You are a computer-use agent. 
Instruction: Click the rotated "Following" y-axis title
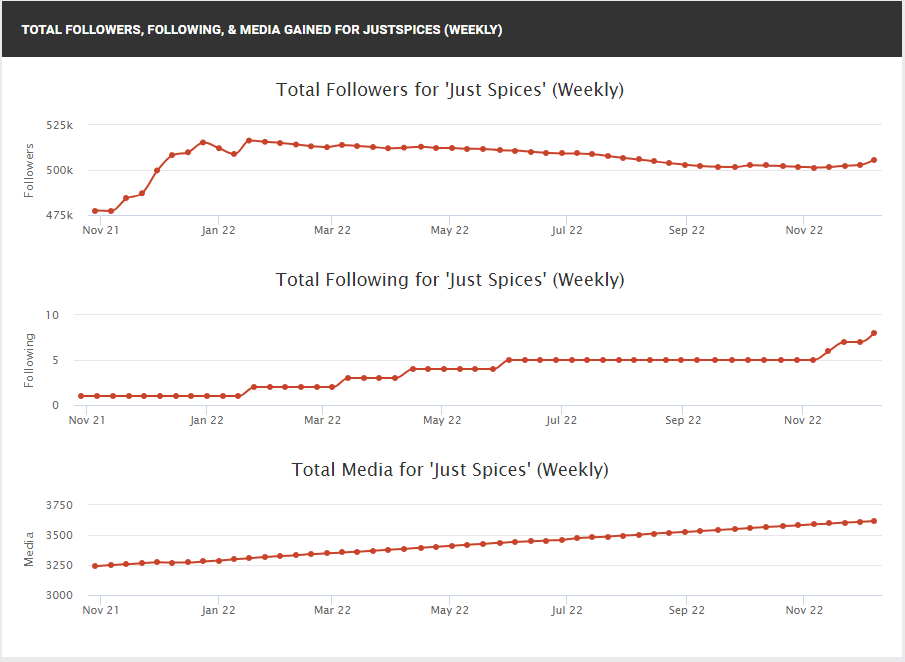(29, 360)
